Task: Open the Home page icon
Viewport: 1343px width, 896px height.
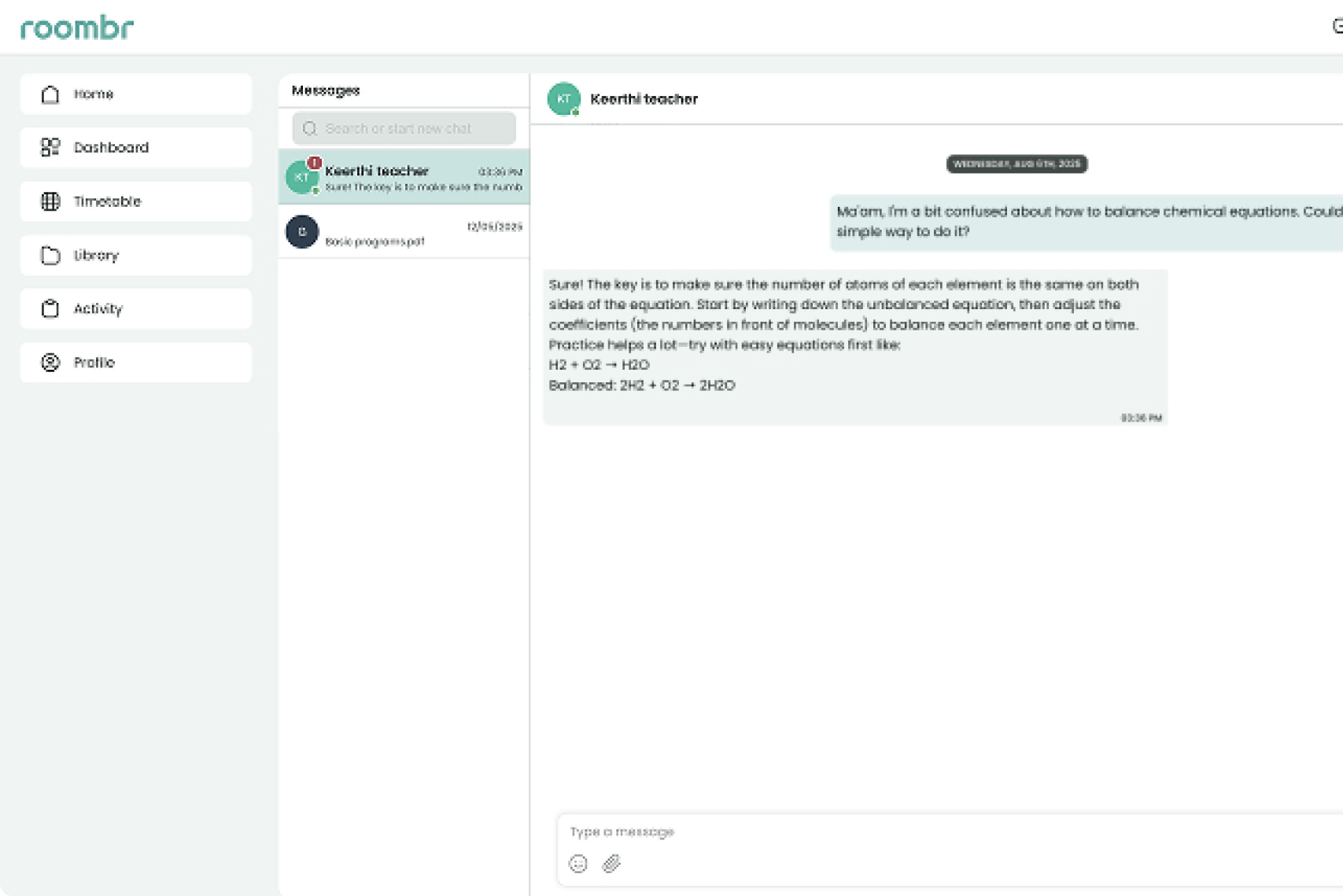Action: pyautogui.click(x=50, y=94)
